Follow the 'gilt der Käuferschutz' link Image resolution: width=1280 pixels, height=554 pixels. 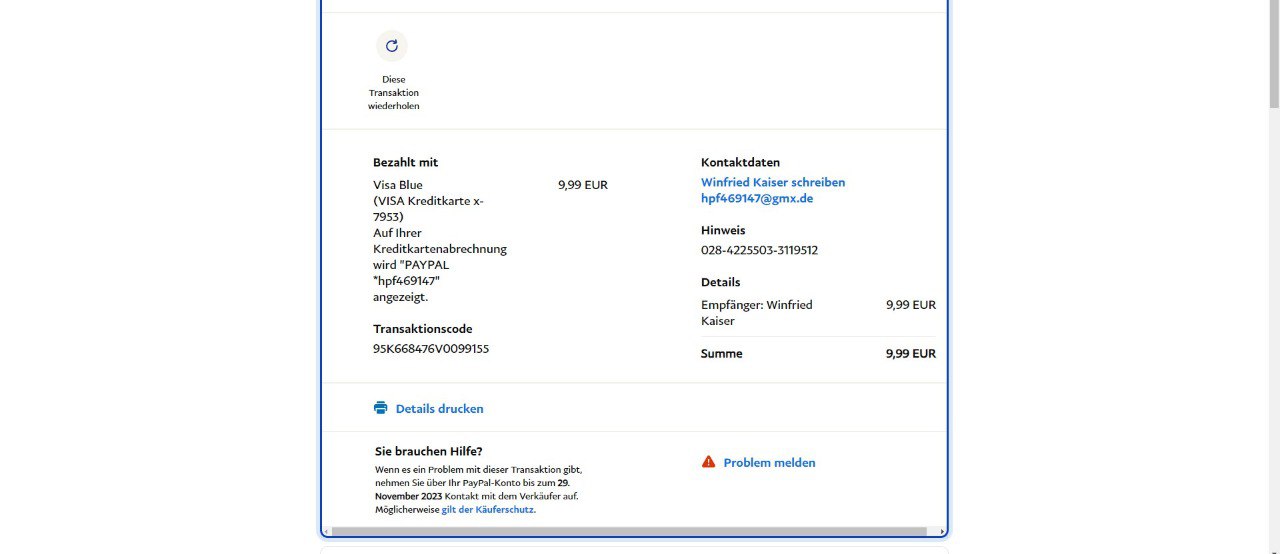[x=488, y=509]
